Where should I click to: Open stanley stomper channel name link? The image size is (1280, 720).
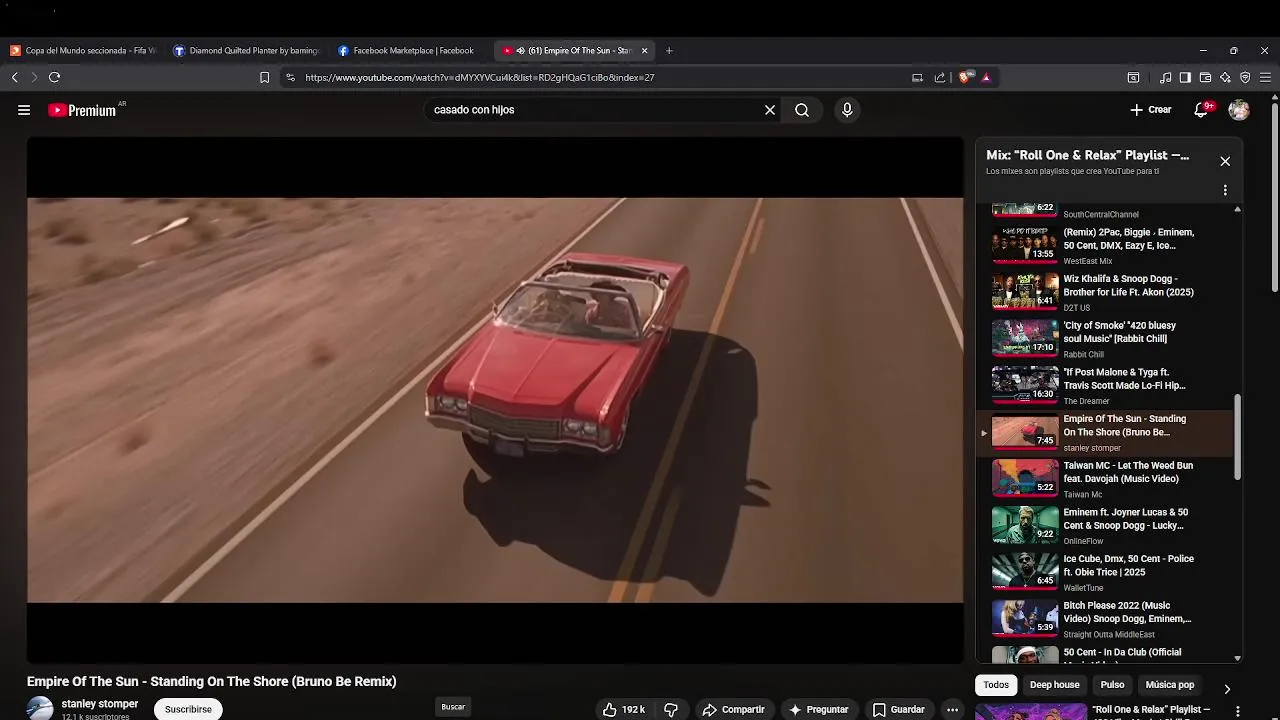[100, 704]
